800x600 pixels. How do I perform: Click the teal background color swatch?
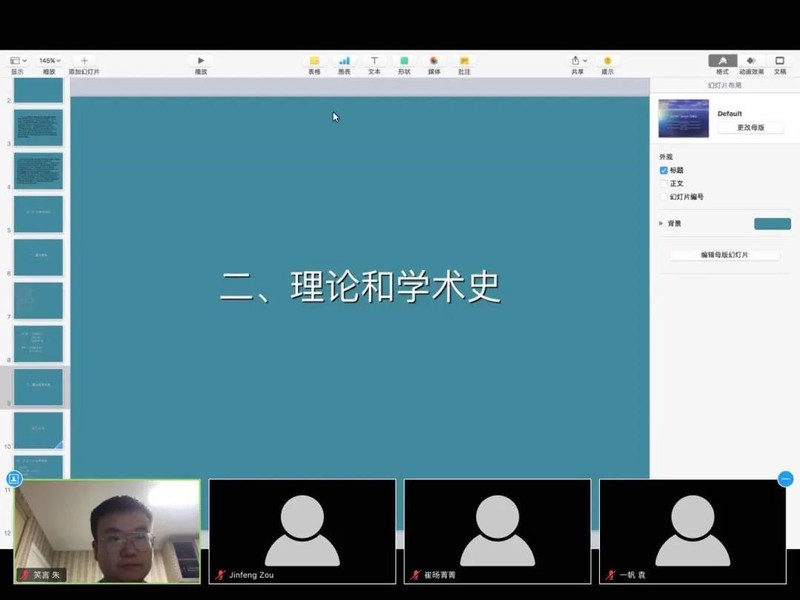click(772, 223)
